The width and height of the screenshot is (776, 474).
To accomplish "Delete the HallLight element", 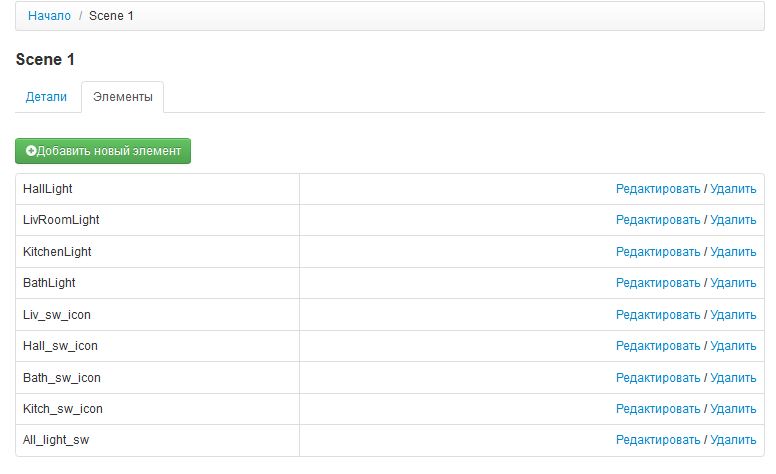I will click(733, 189).
